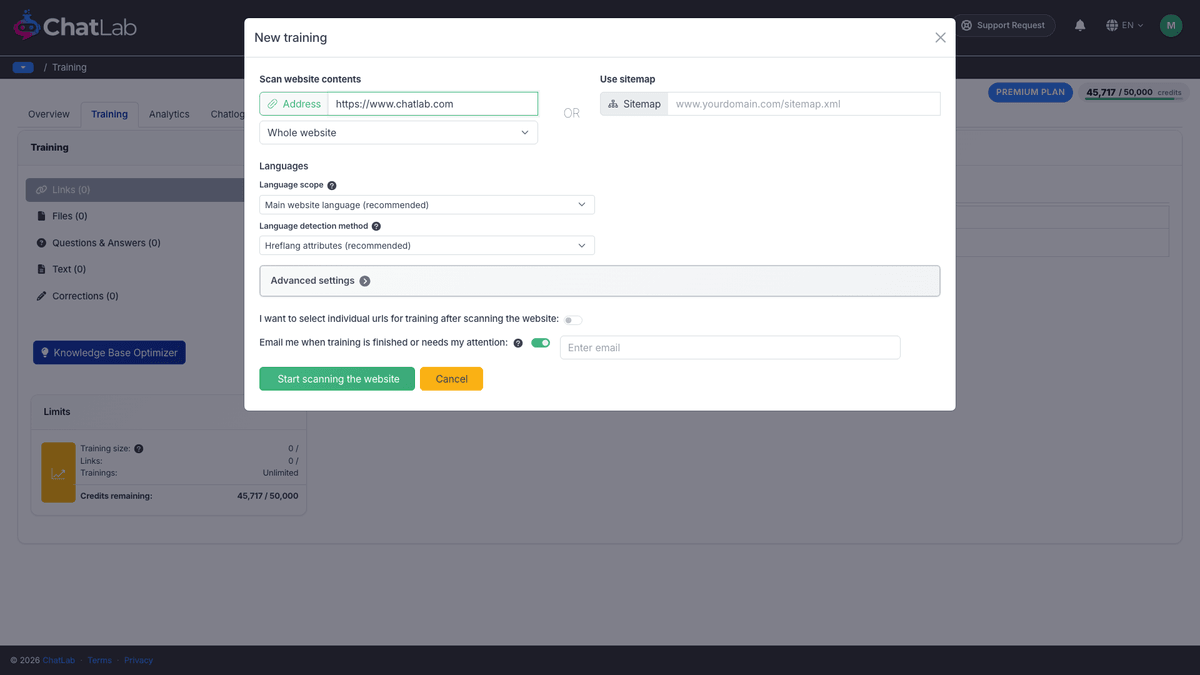Click the Limits chart icon
The image size is (1200, 675).
click(58, 473)
